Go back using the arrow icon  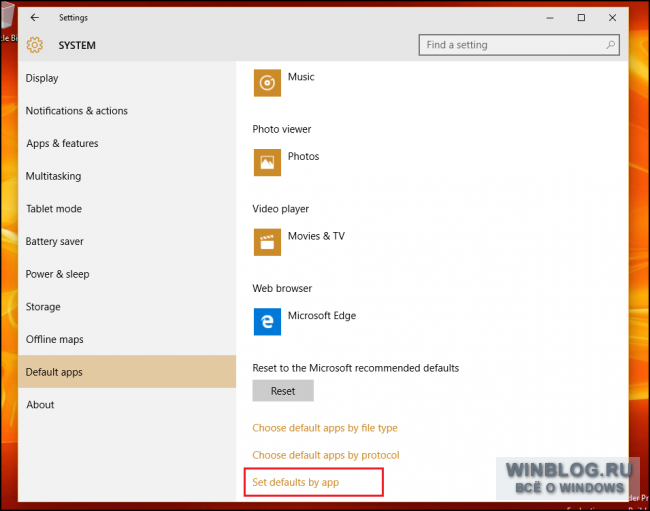34,17
